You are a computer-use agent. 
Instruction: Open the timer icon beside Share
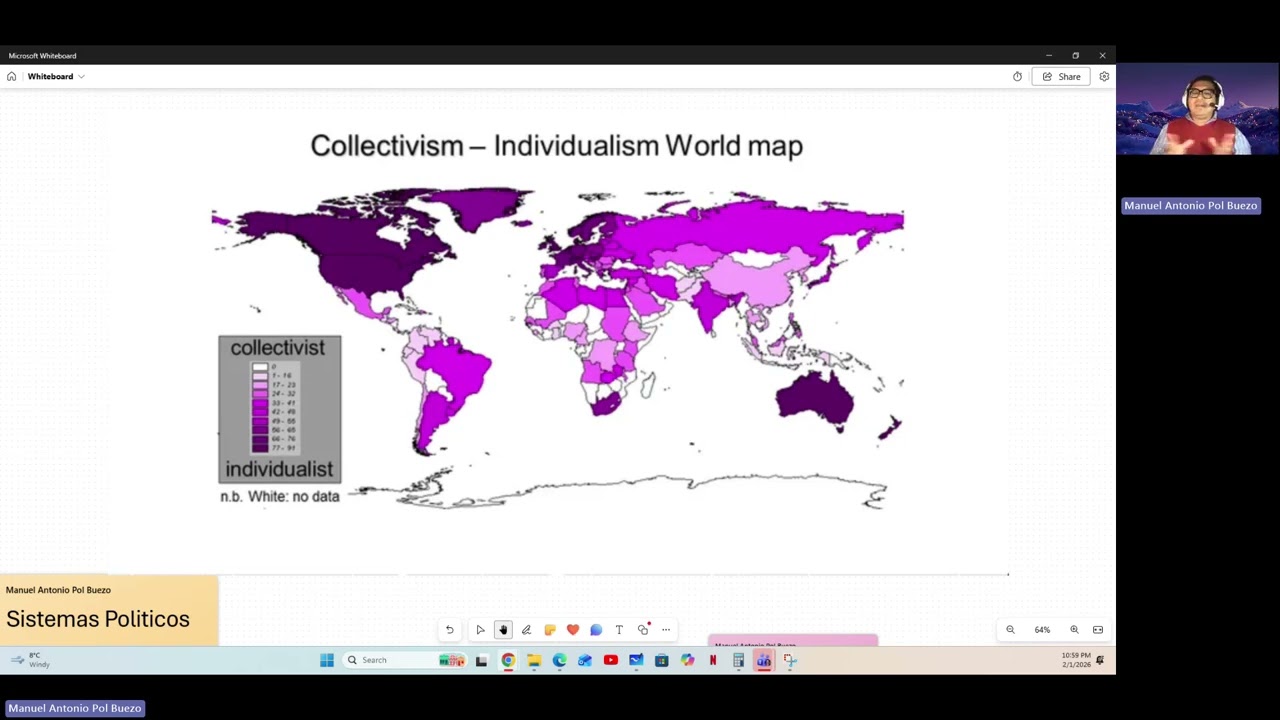pyautogui.click(x=1017, y=77)
